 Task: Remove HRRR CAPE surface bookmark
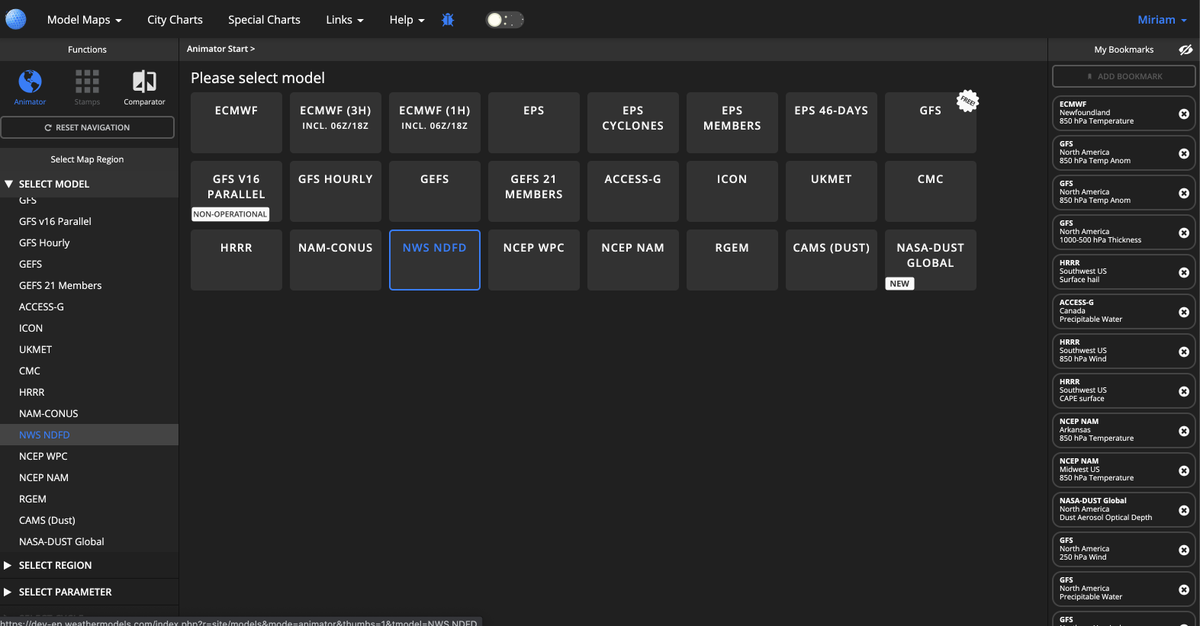1184,391
